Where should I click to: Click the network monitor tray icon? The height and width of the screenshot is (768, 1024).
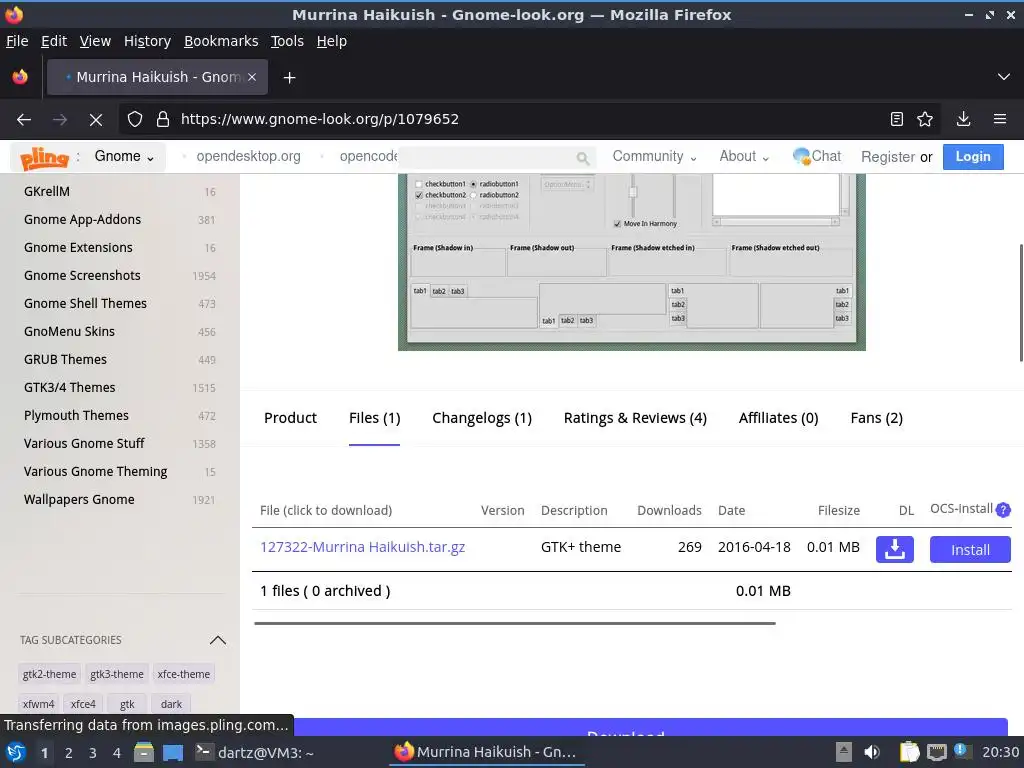pyautogui.click(x=937, y=752)
